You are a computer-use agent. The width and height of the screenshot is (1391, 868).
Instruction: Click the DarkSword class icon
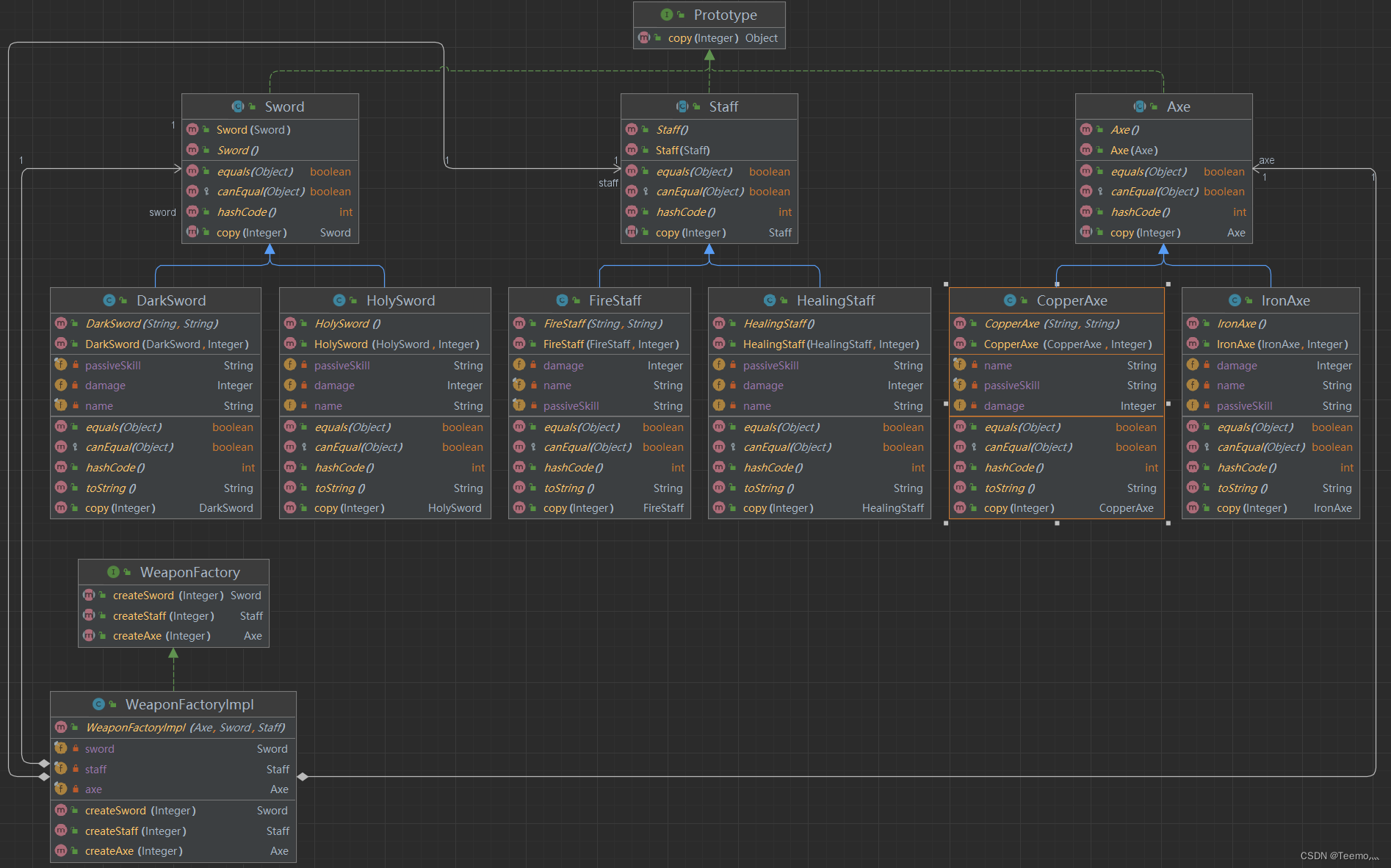(x=109, y=300)
